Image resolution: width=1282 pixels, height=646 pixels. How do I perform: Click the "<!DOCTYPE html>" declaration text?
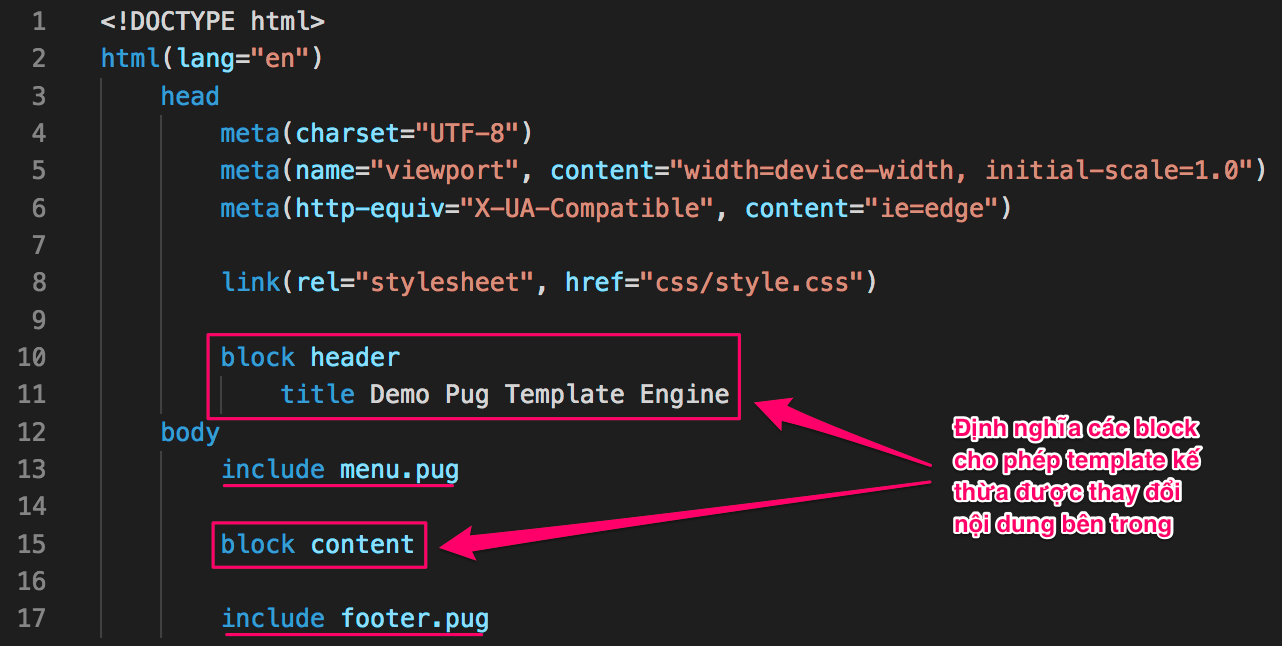pos(213,21)
